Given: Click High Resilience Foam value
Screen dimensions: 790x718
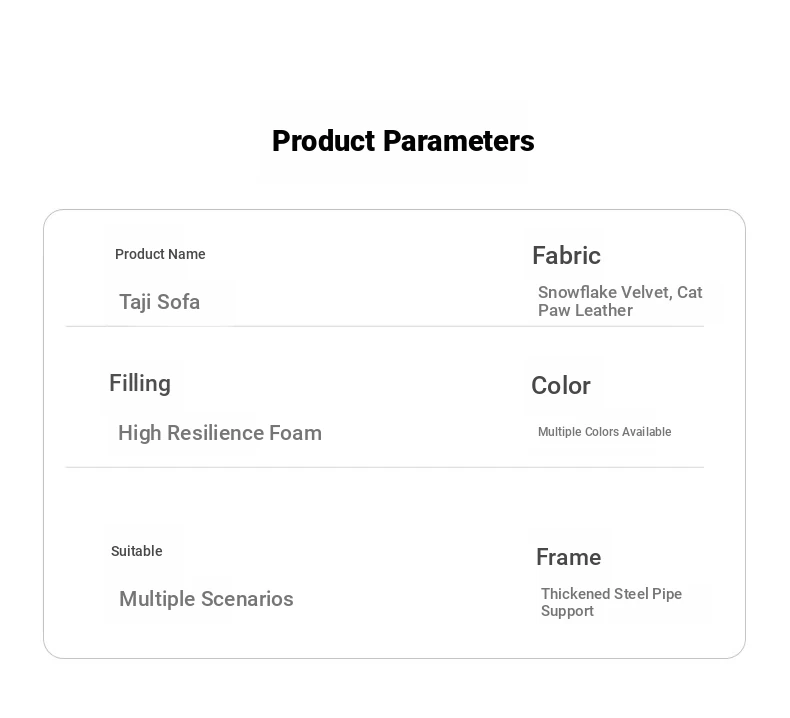Looking at the screenshot, I should [x=220, y=433].
